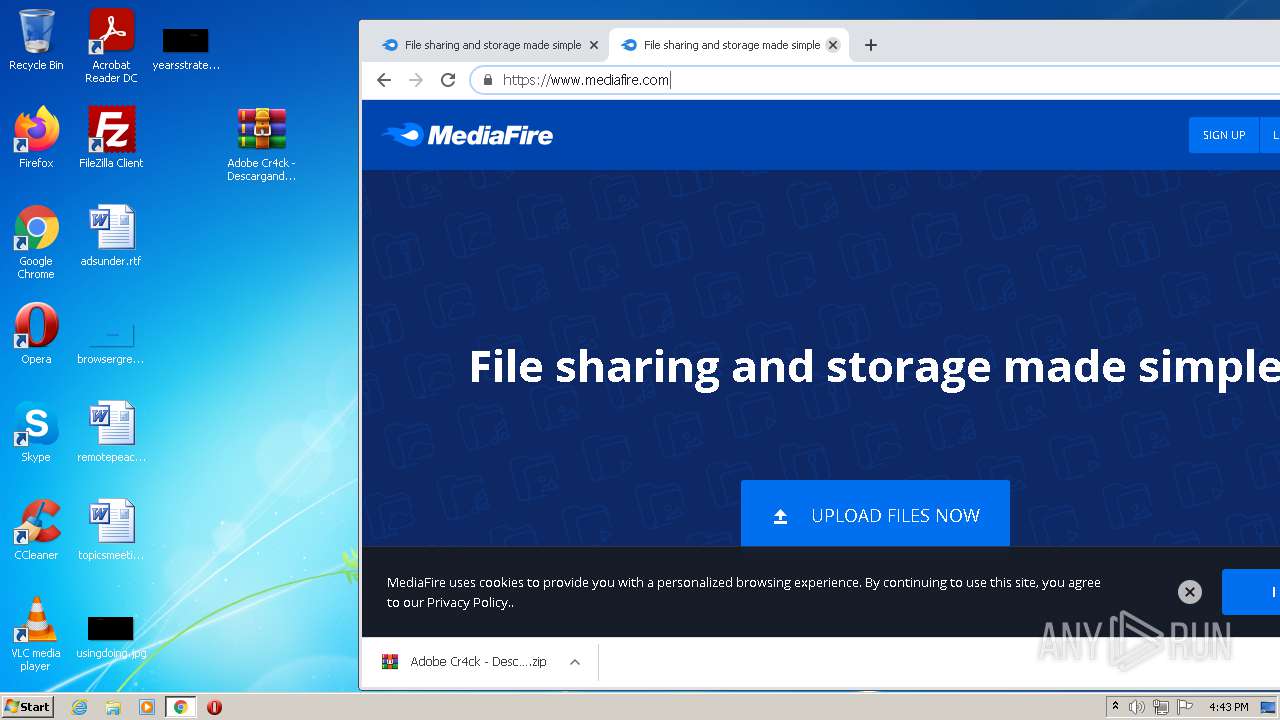Close the first MediaFire tab
Viewport: 1280px width, 720px height.
(x=593, y=45)
